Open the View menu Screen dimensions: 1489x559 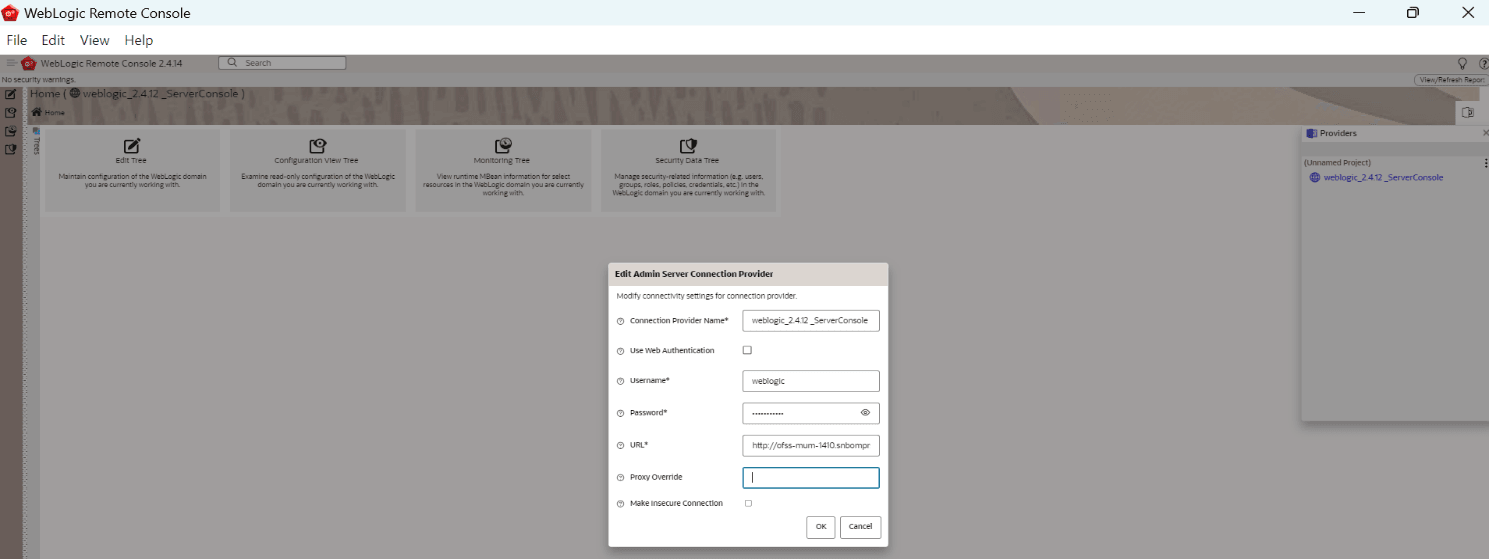tap(95, 40)
